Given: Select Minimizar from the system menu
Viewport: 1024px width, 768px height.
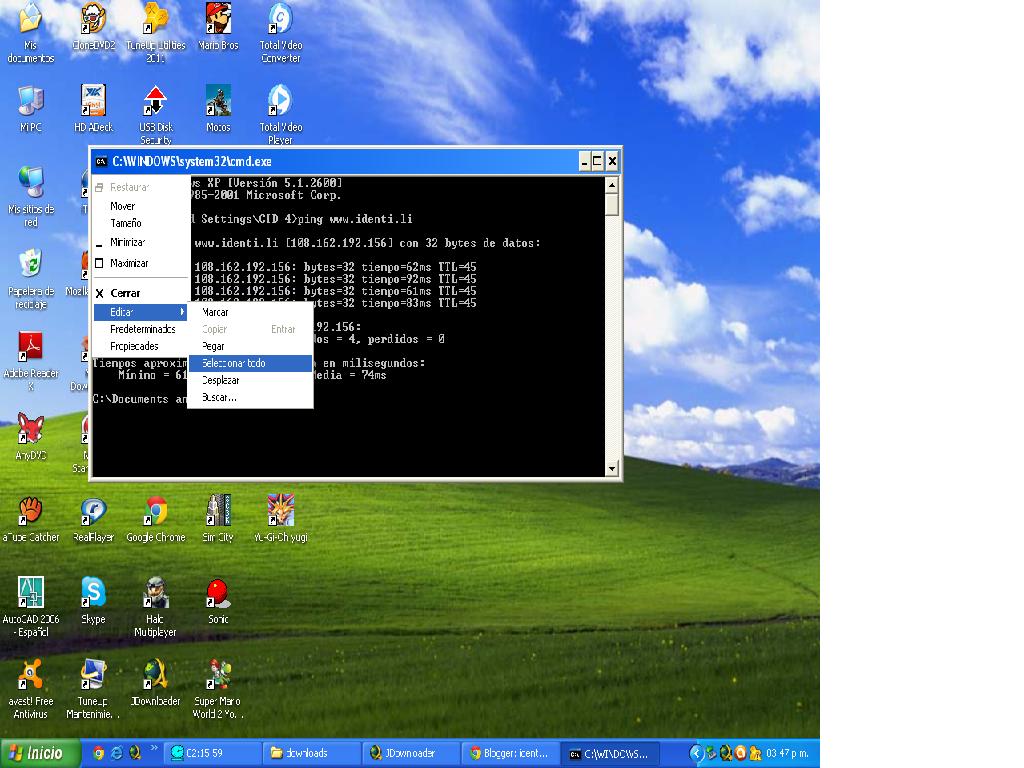Looking at the screenshot, I should point(141,242).
